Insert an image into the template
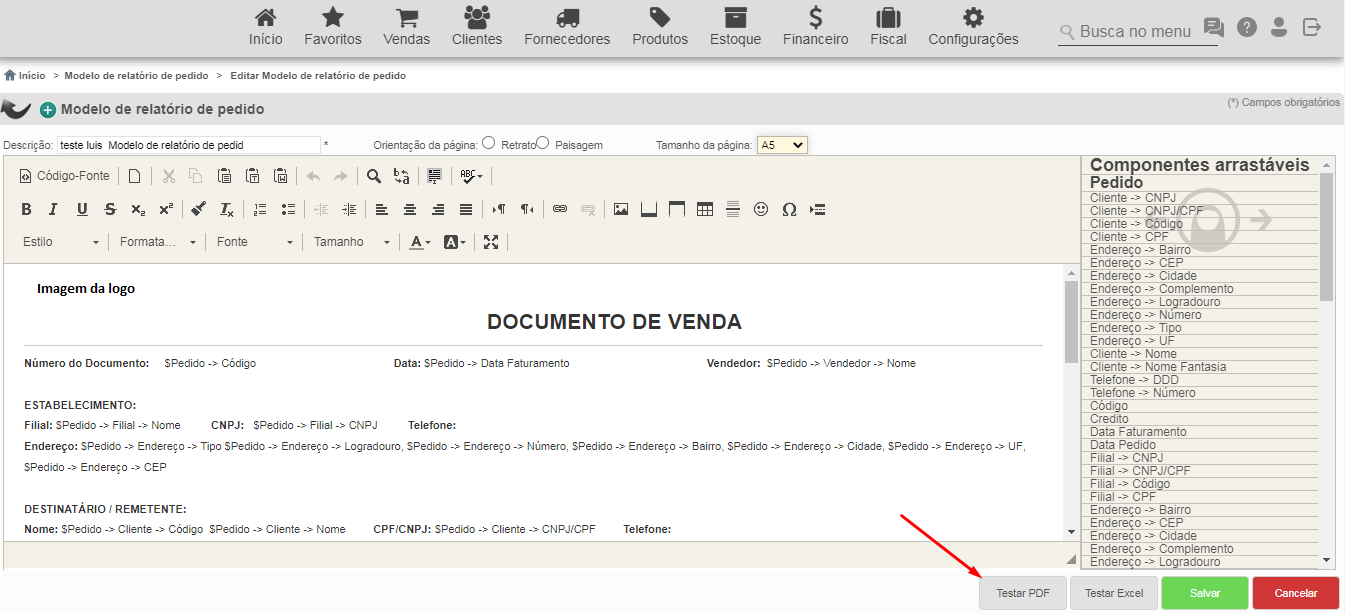The height and width of the screenshot is (613, 1345). tap(621, 209)
